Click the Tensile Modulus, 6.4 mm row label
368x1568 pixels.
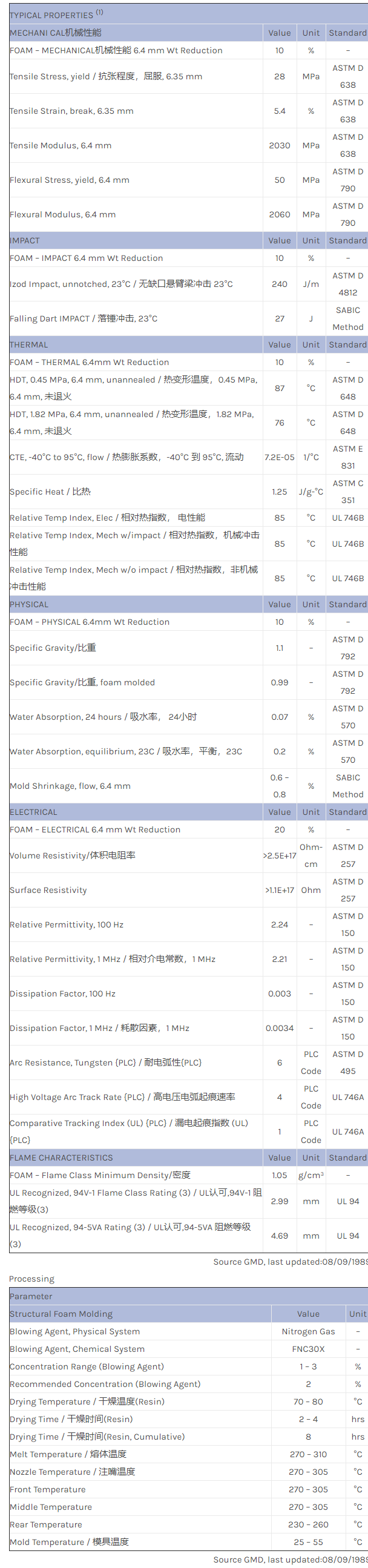pyautogui.click(x=60, y=145)
